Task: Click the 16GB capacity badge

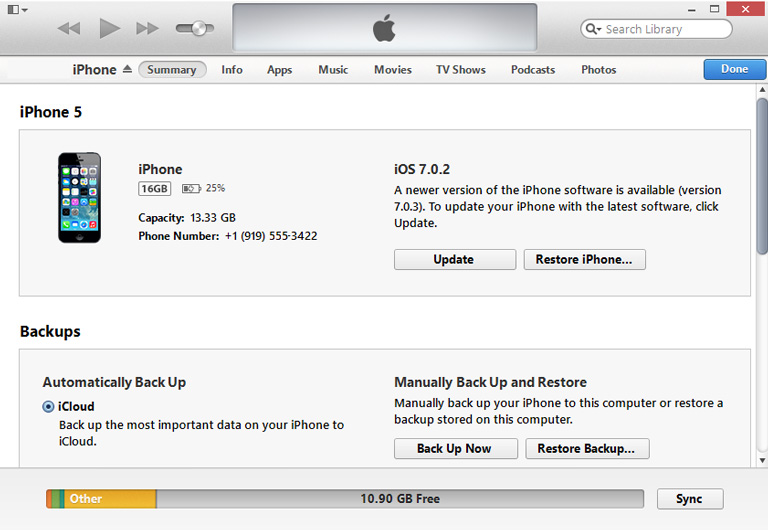Action: pos(155,189)
